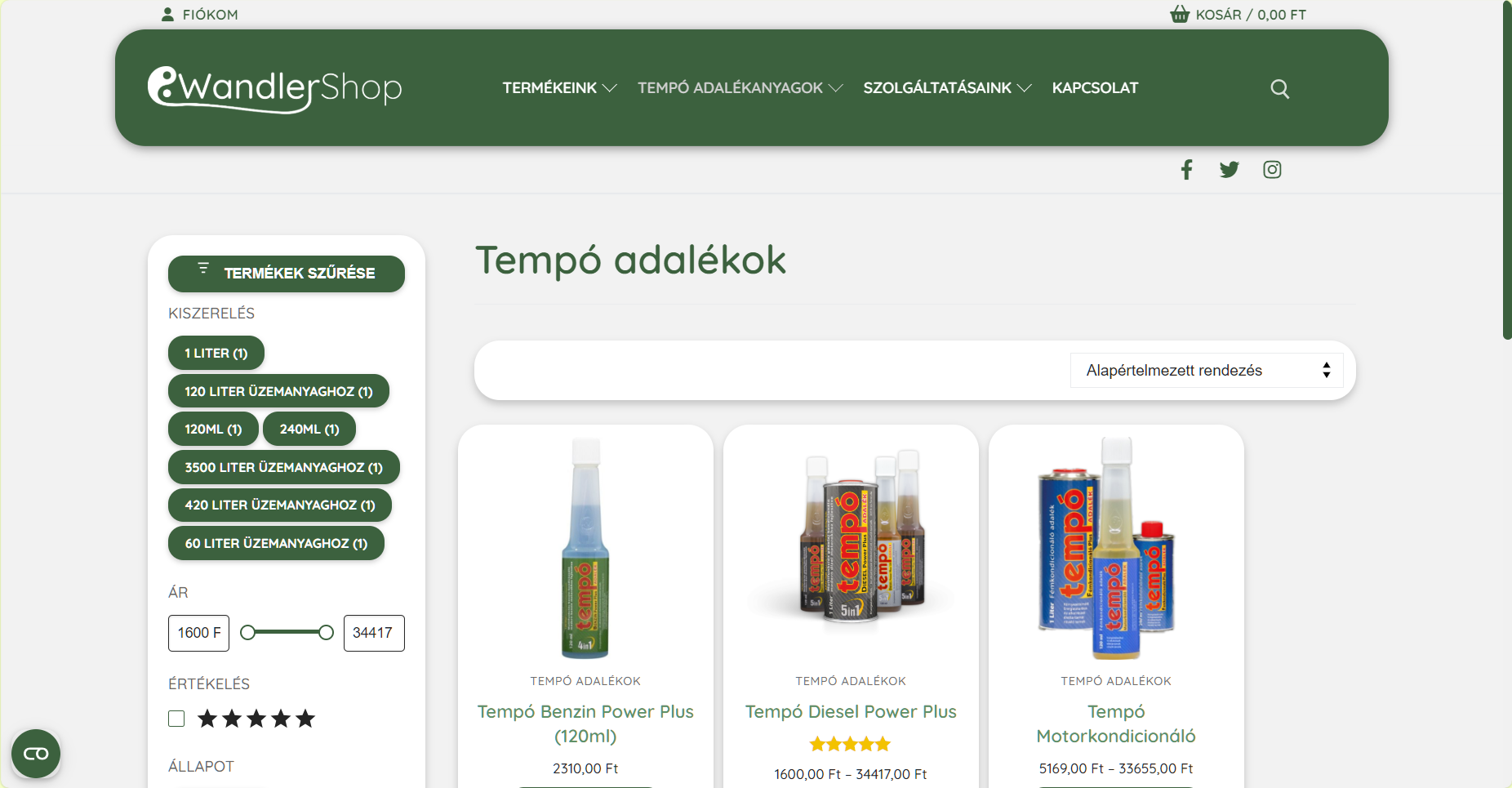Expand the TERMÉKEINK menu
This screenshot has width=1512, height=788.
[558, 88]
